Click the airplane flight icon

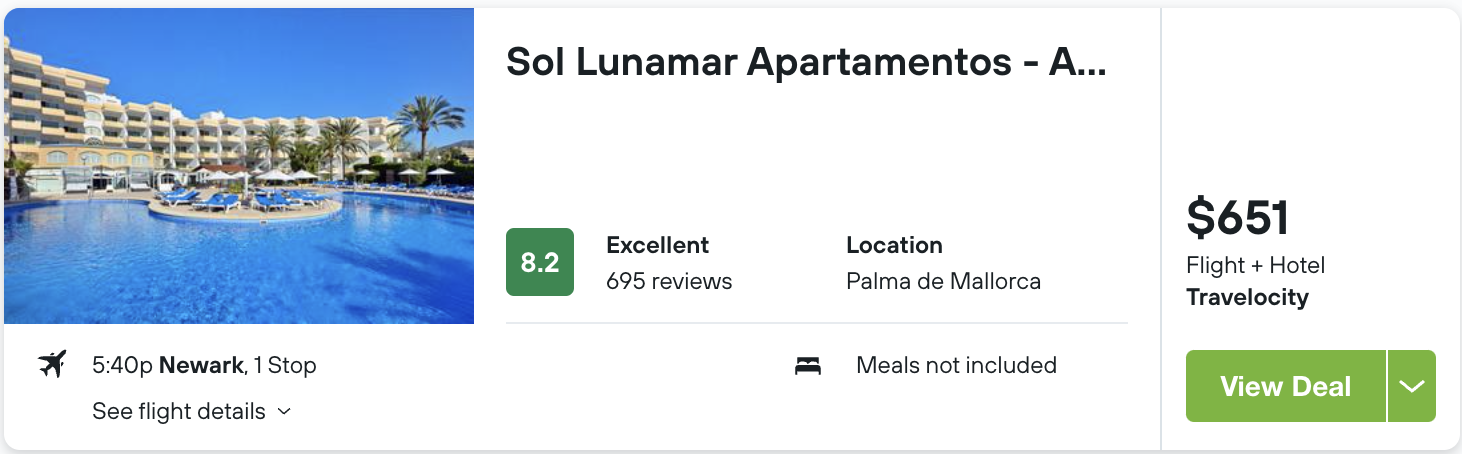click(51, 365)
